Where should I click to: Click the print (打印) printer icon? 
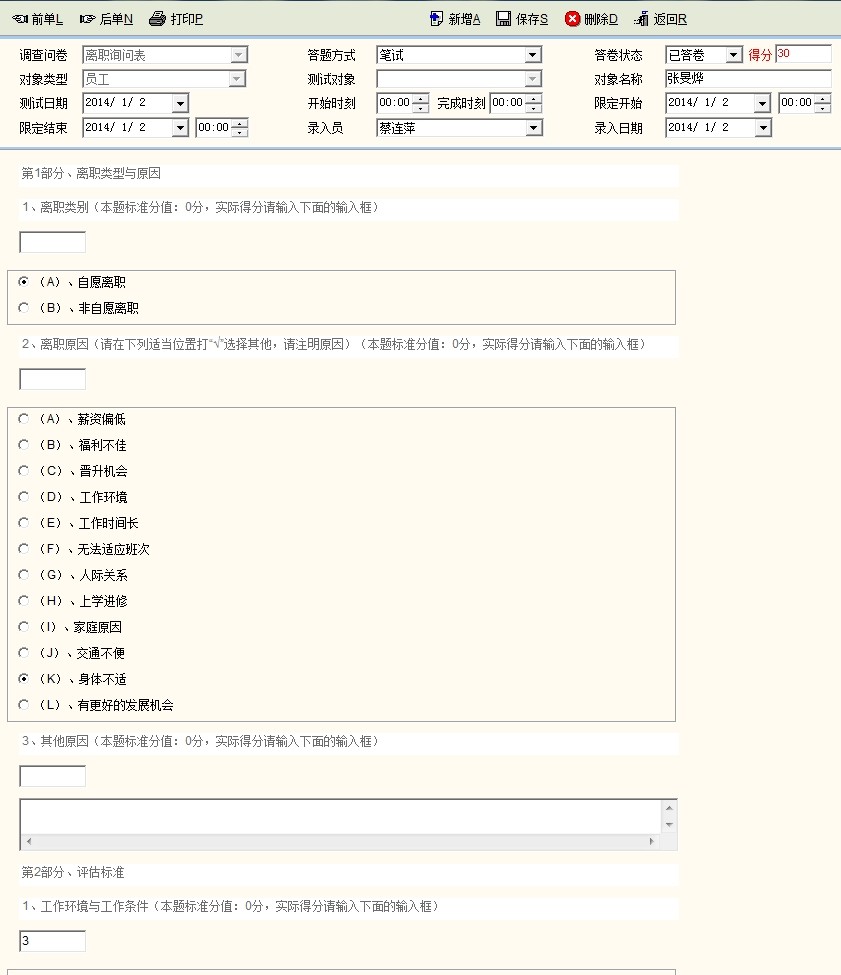(157, 19)
